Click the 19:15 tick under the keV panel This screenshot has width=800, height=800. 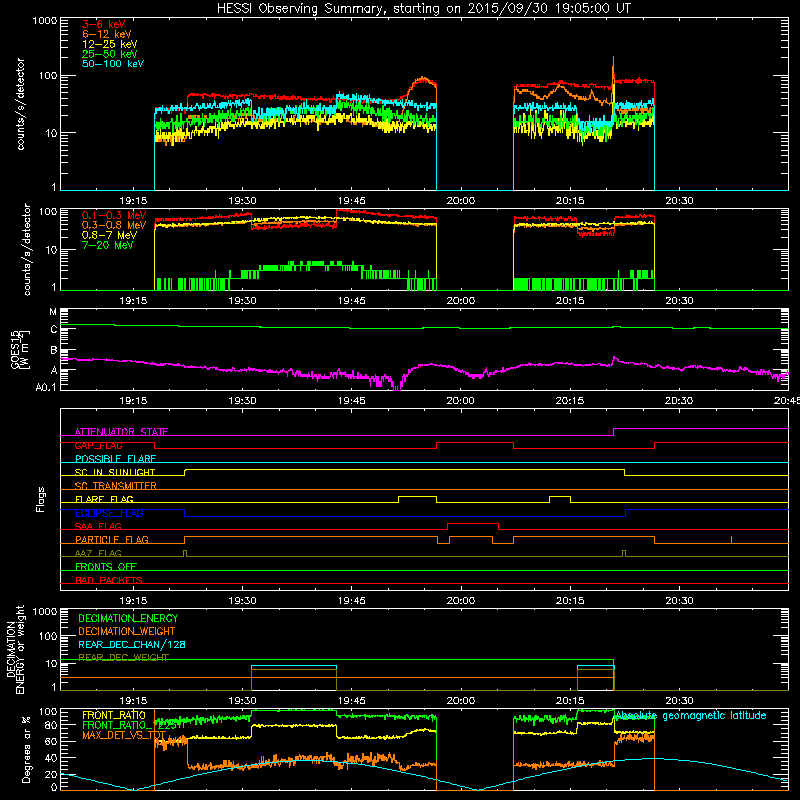pos(133,201)
